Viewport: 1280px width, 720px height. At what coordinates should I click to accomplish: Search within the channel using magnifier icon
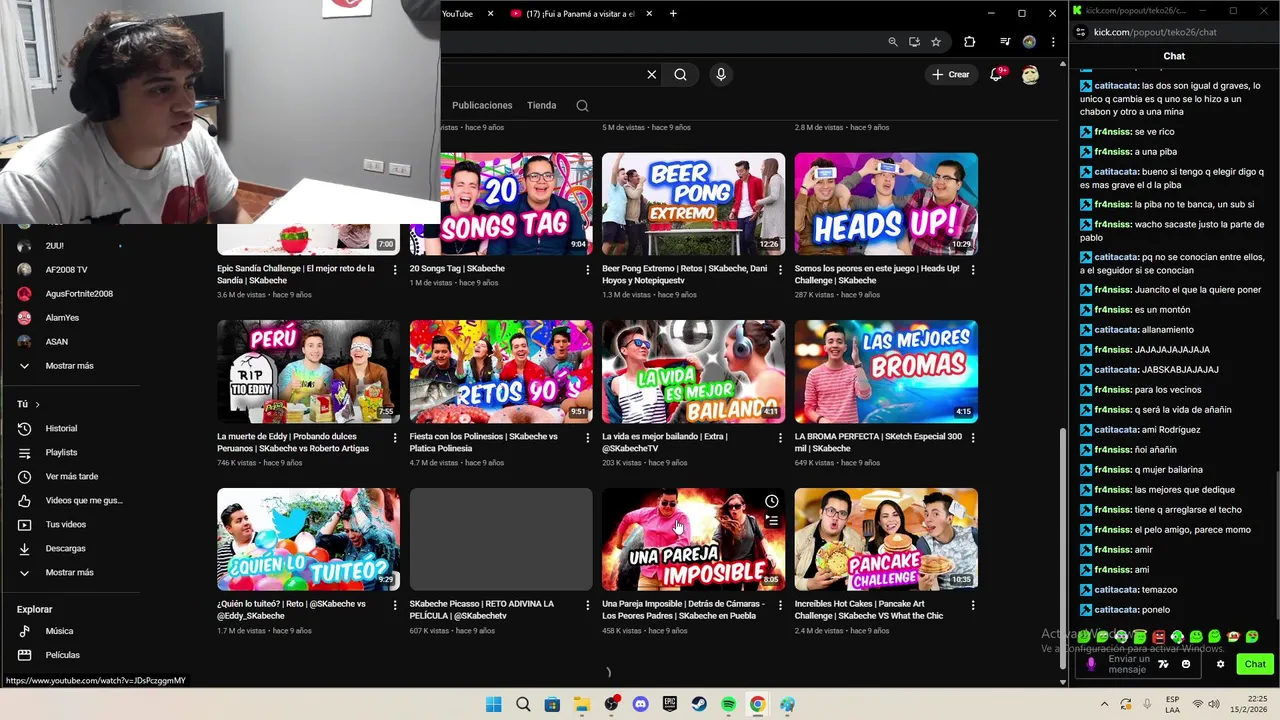tap(582, 106)
